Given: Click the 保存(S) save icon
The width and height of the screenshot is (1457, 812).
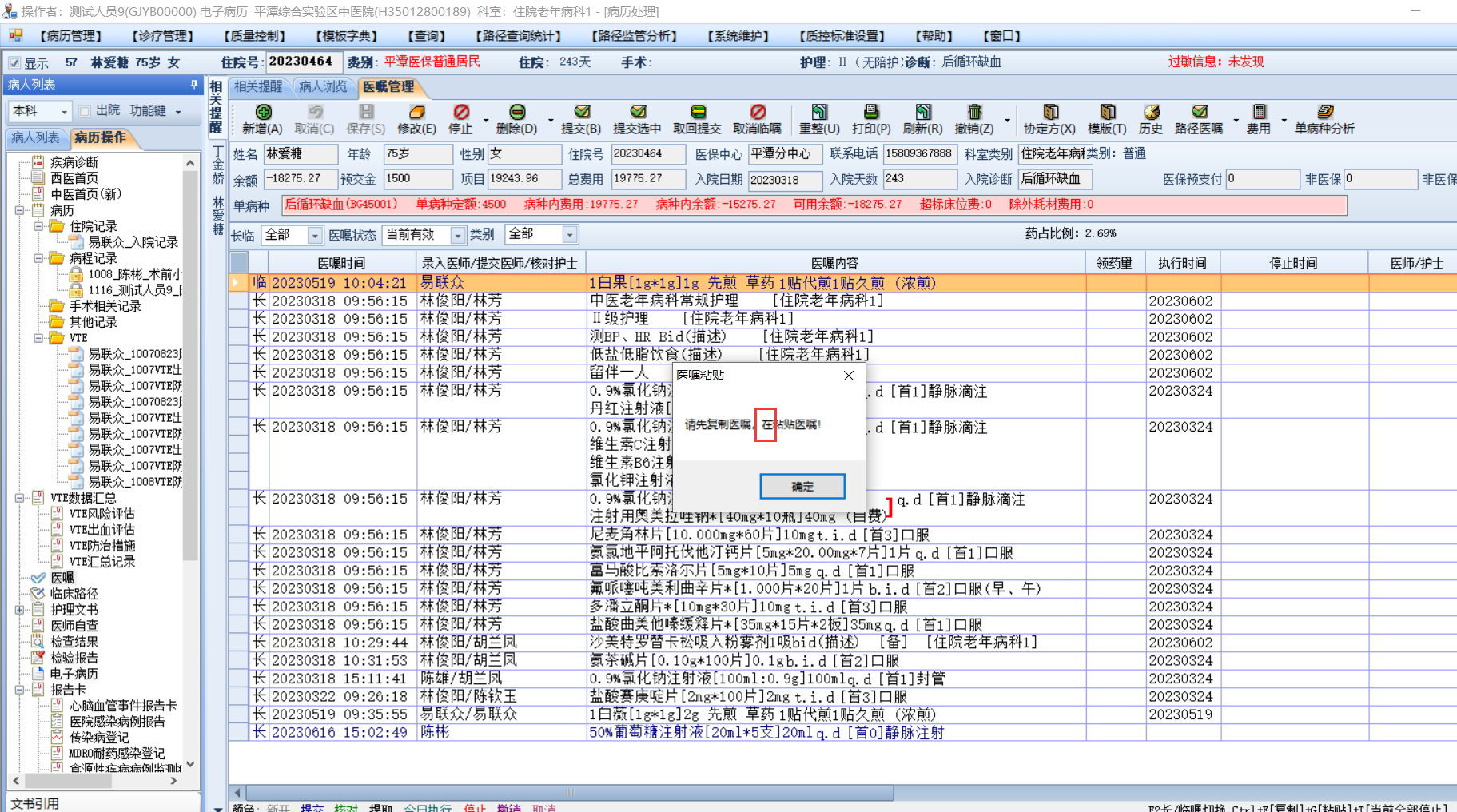Looking at the screenshot, I should tap(366, 112).
